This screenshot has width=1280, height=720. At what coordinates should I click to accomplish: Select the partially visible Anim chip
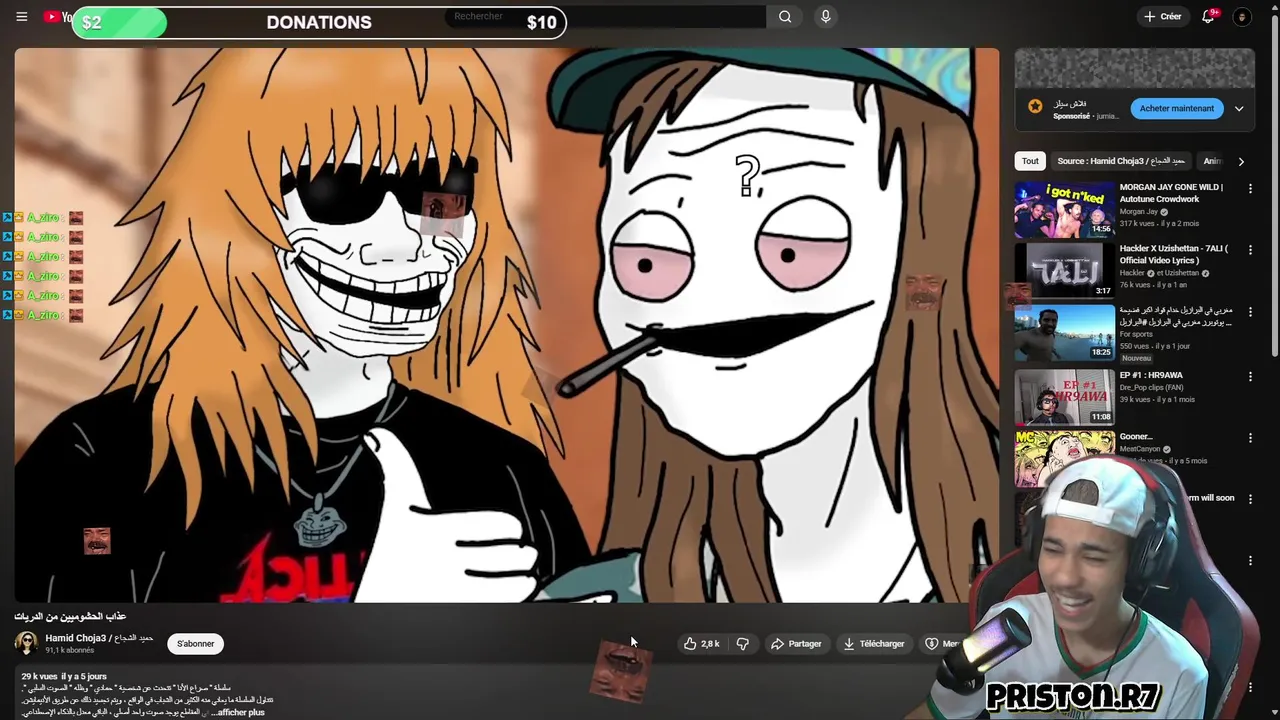(1211, 161)
